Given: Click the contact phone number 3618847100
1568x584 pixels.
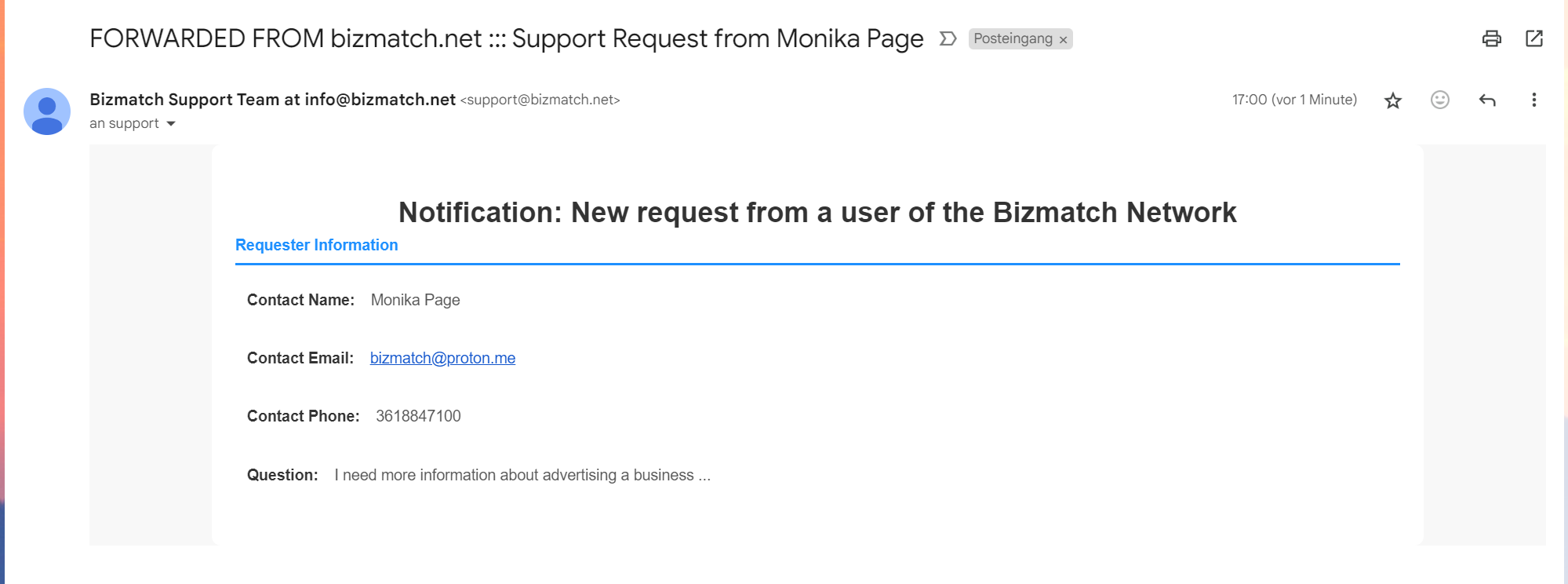Looking at the screenshot, I should pyautogui.click(x=418, y=416).
